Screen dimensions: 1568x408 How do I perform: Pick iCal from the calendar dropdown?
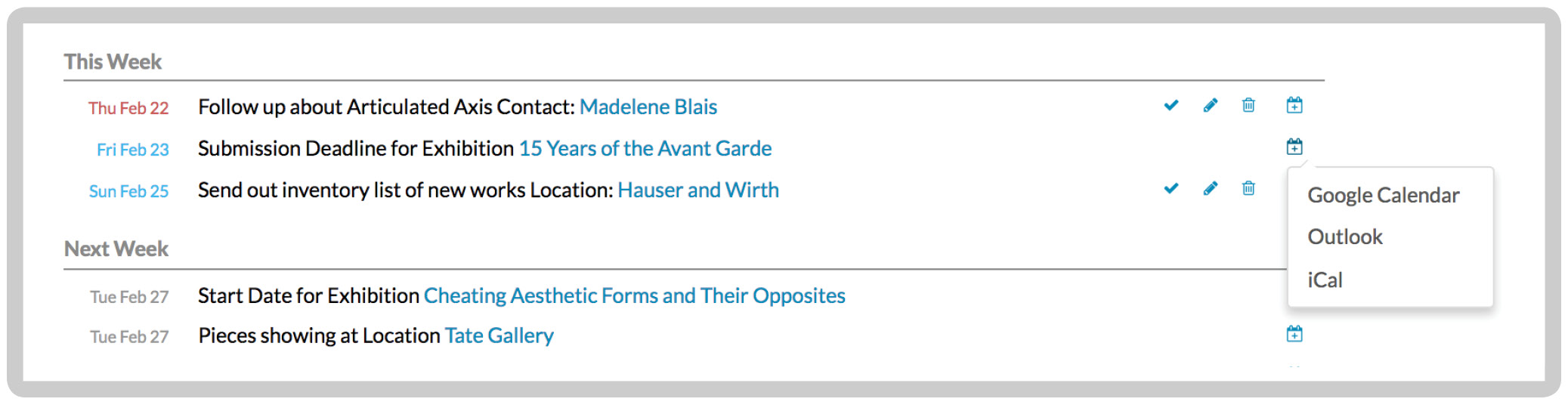1325,280
